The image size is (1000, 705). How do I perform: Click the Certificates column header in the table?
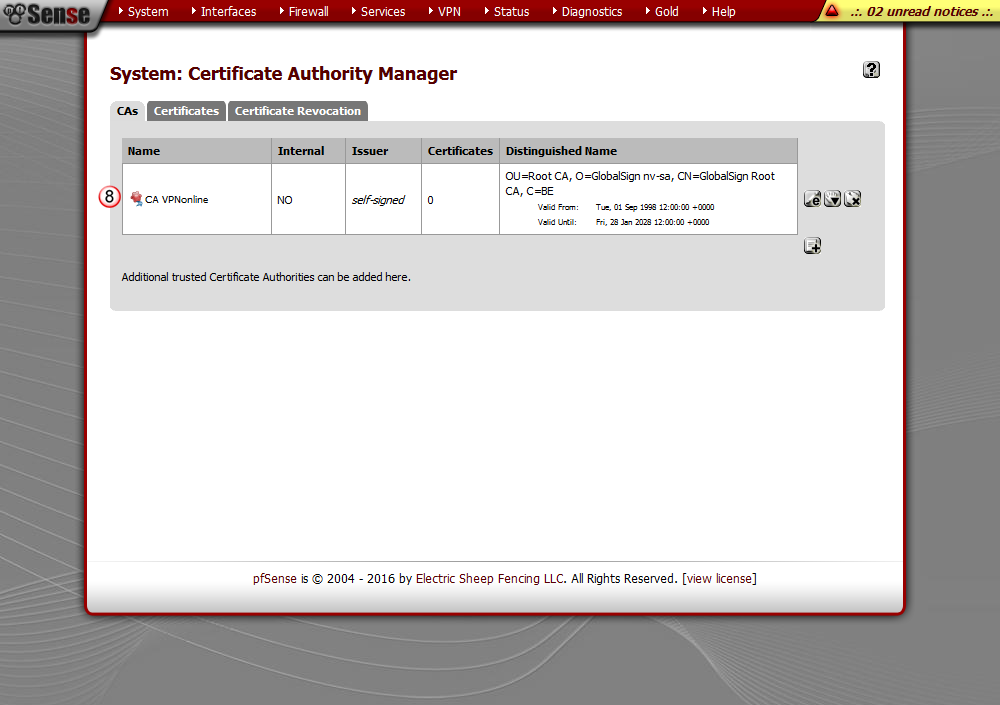click(460, 151)
